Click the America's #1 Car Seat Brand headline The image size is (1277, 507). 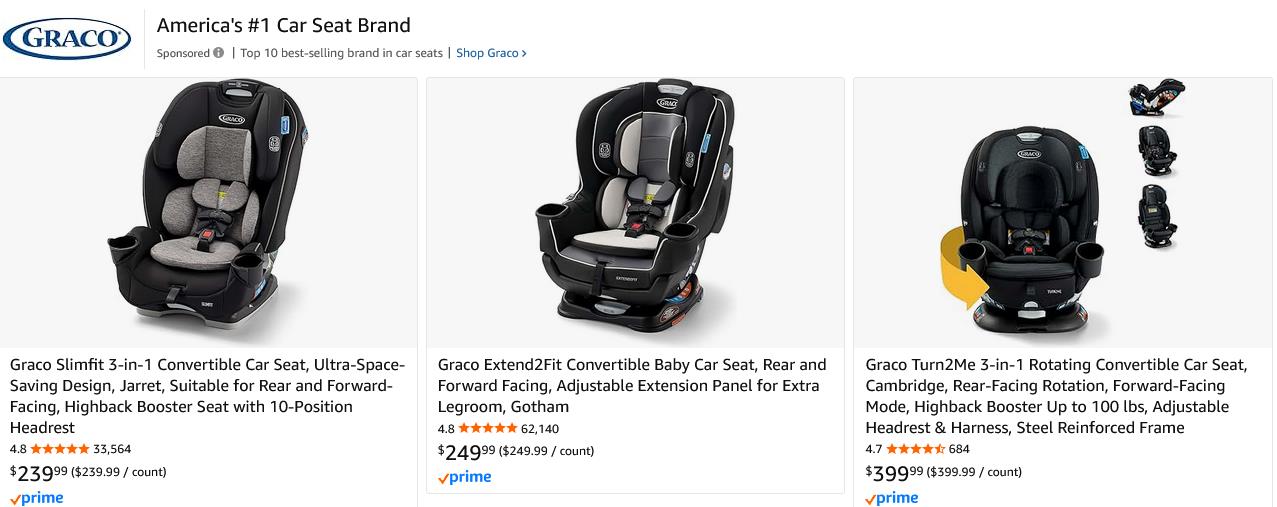coord(284,25)
